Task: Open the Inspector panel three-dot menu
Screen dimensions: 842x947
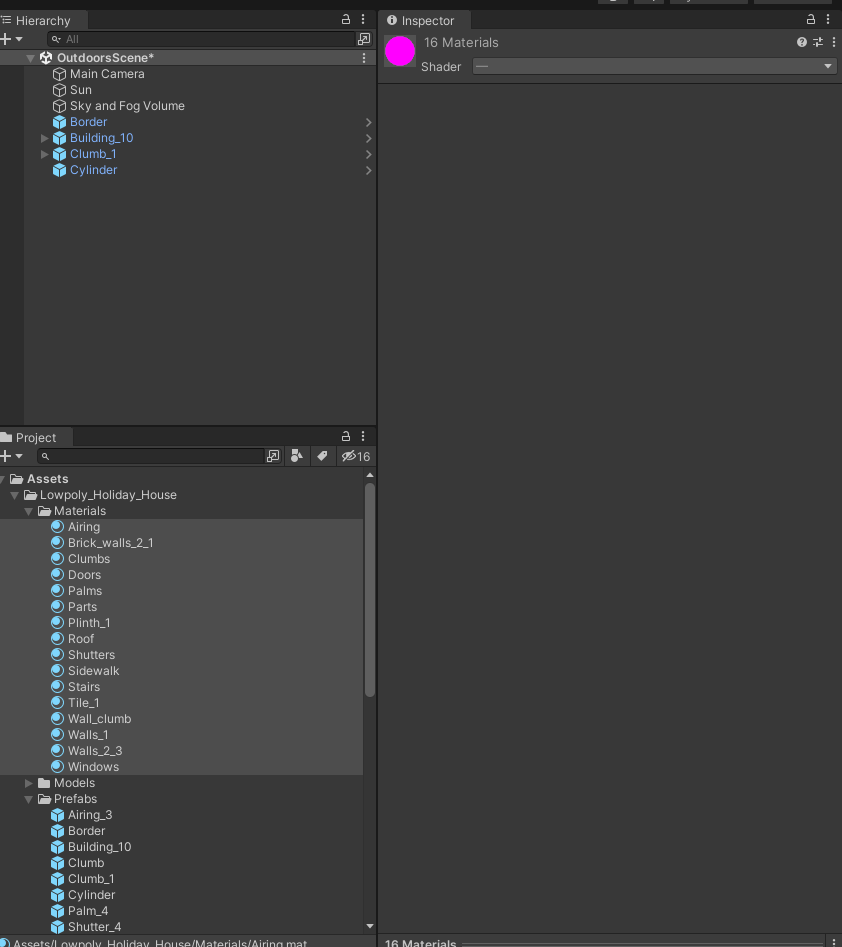Action: 828,20
